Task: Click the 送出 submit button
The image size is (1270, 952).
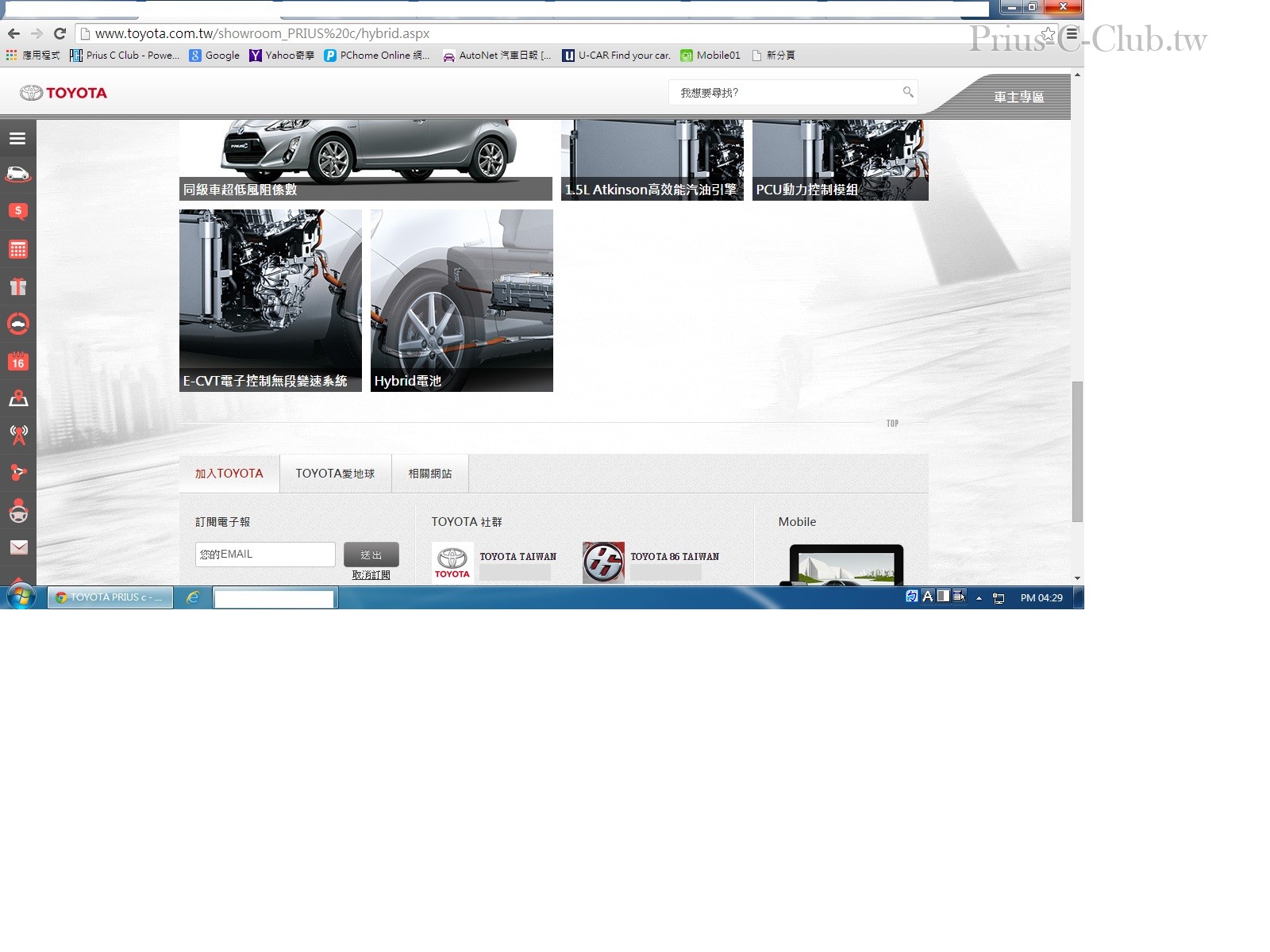Action: pos(371,555)
